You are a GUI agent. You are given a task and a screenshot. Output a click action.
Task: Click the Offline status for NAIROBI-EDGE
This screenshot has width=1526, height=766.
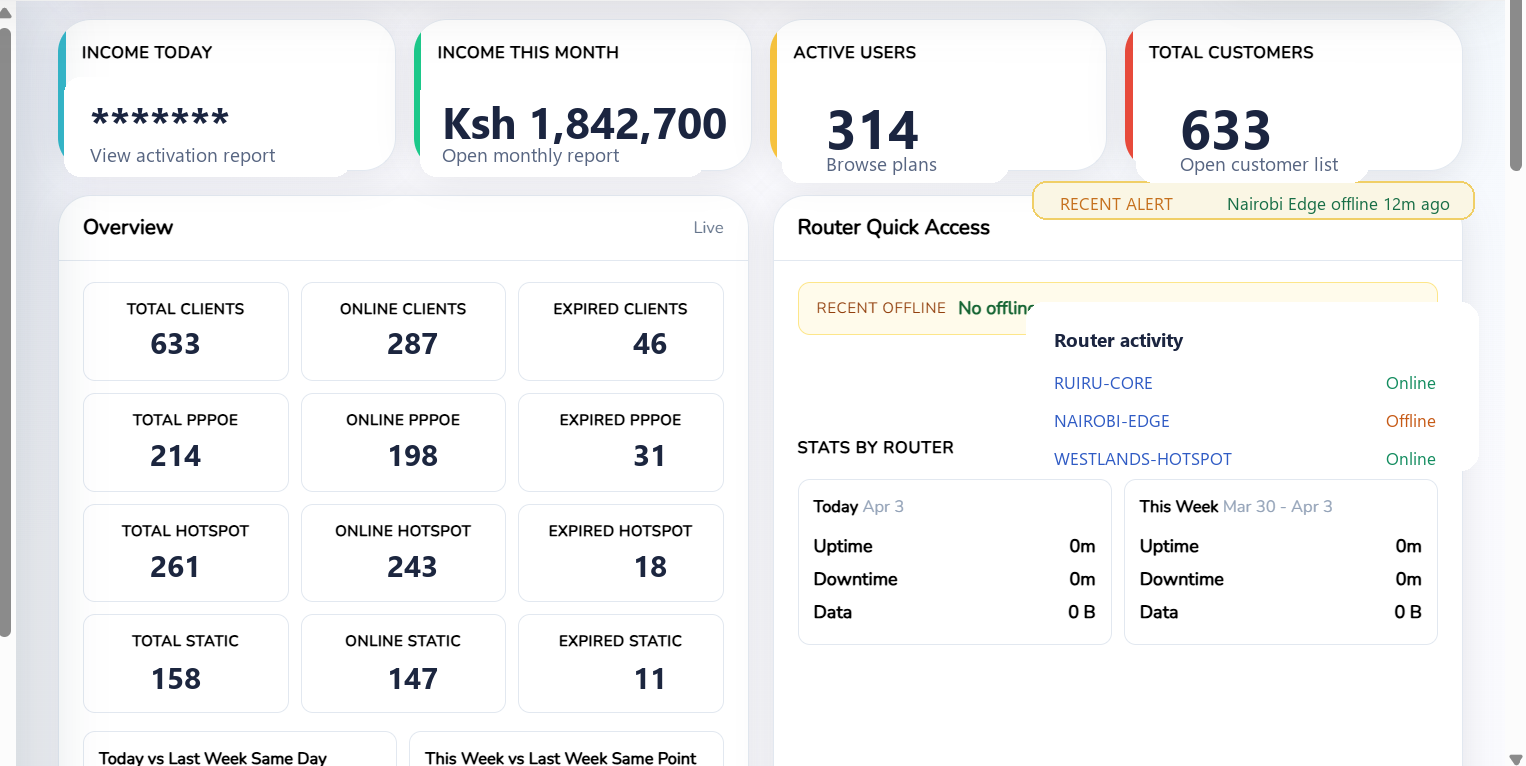[x=1410, y=421]
